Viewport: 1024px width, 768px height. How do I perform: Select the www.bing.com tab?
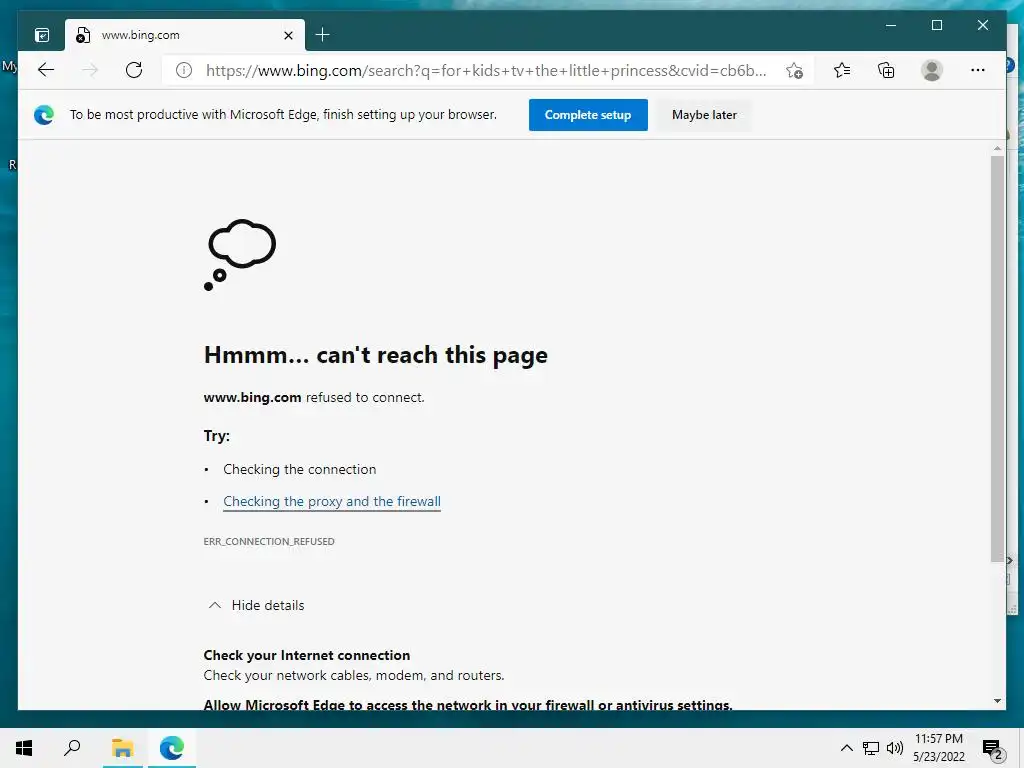pos(185,35)
